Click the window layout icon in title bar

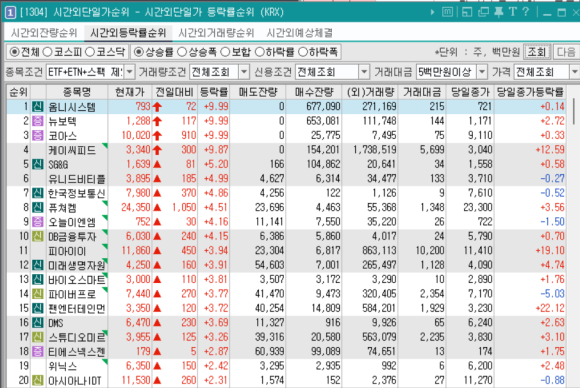[467, 12]
